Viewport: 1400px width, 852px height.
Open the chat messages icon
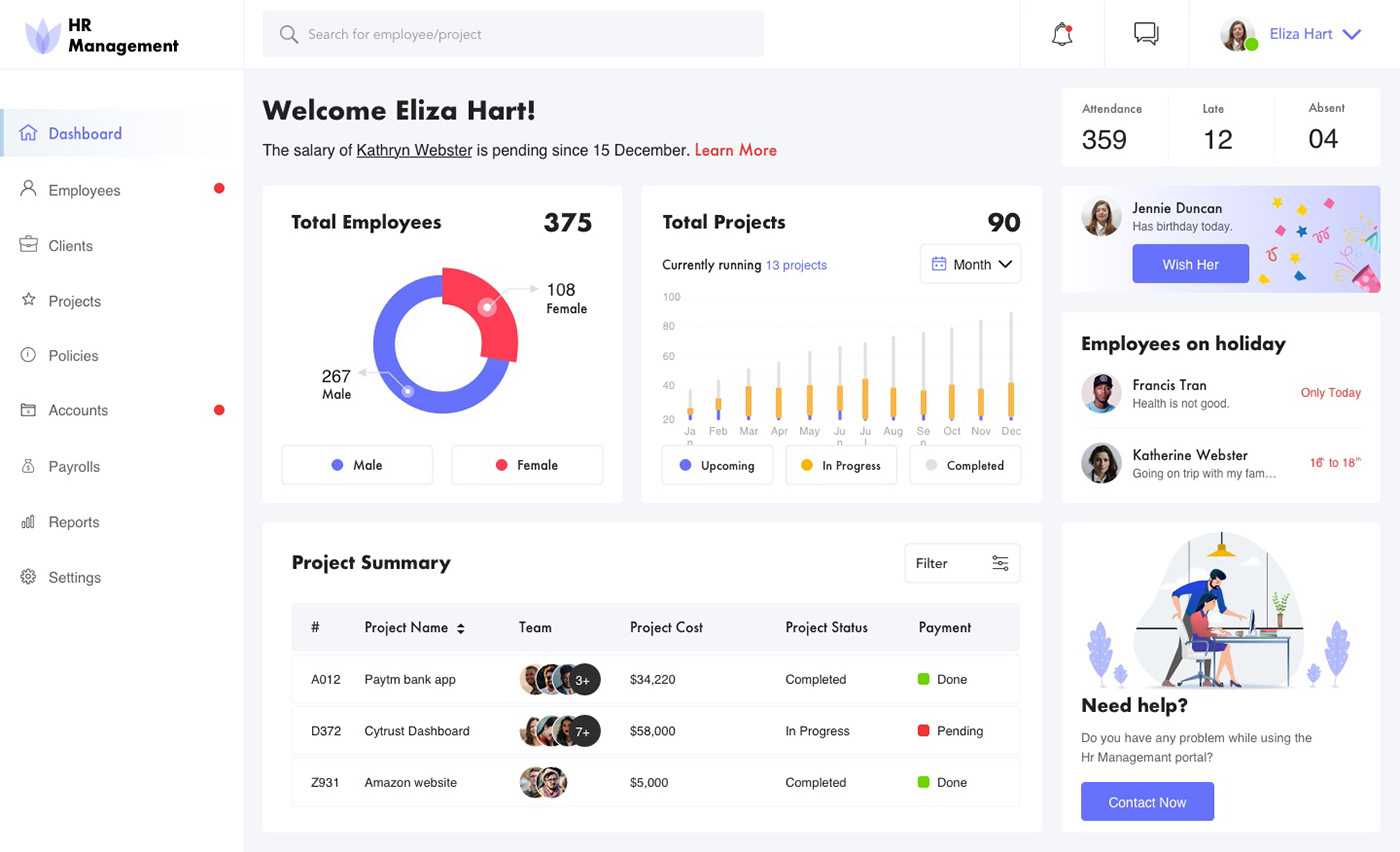1146,34
